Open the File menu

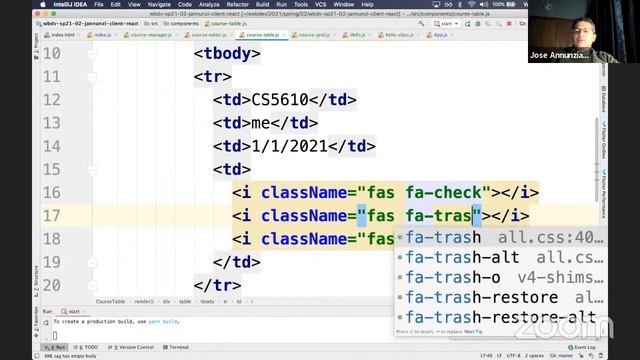[99, 4]
